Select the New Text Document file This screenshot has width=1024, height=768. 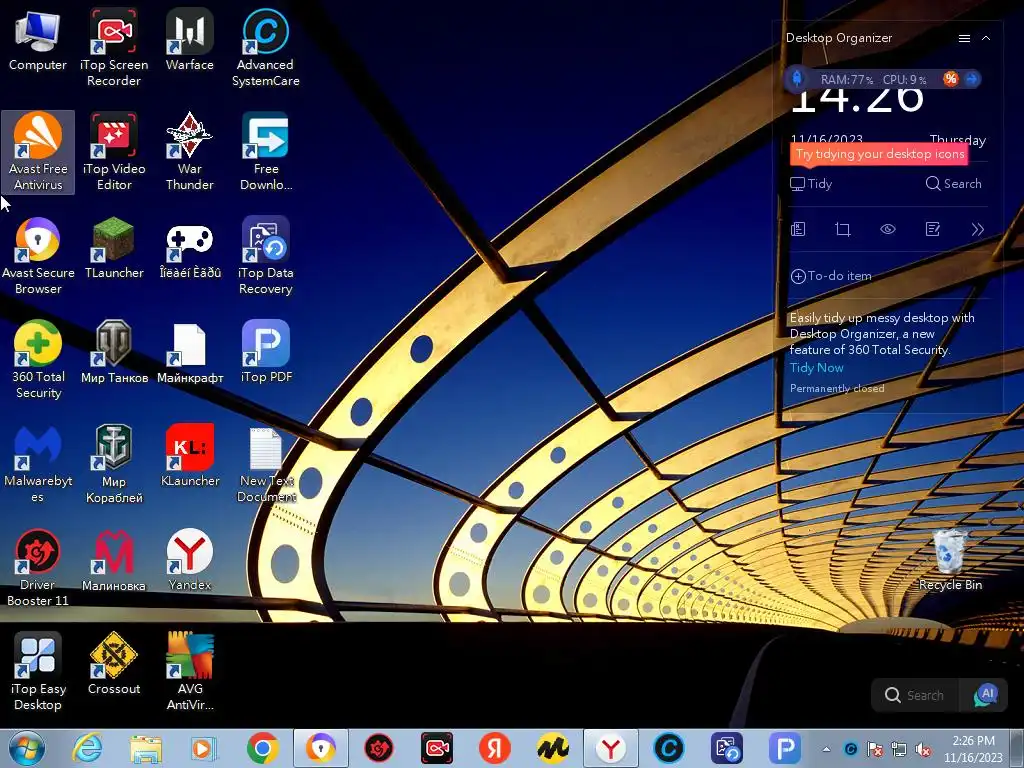265,464
